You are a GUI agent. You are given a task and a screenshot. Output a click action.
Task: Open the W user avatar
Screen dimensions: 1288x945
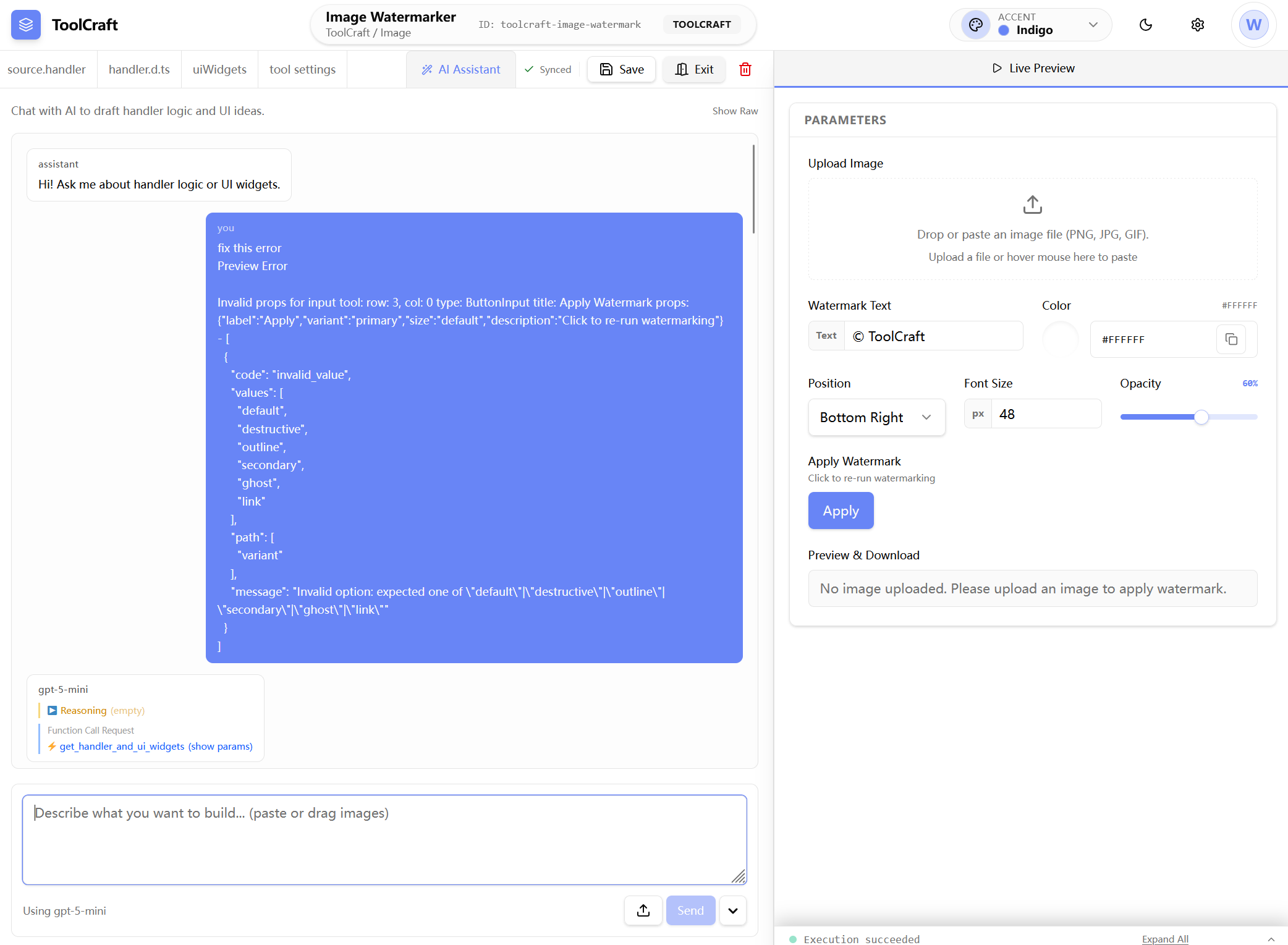coord(1253,25)
